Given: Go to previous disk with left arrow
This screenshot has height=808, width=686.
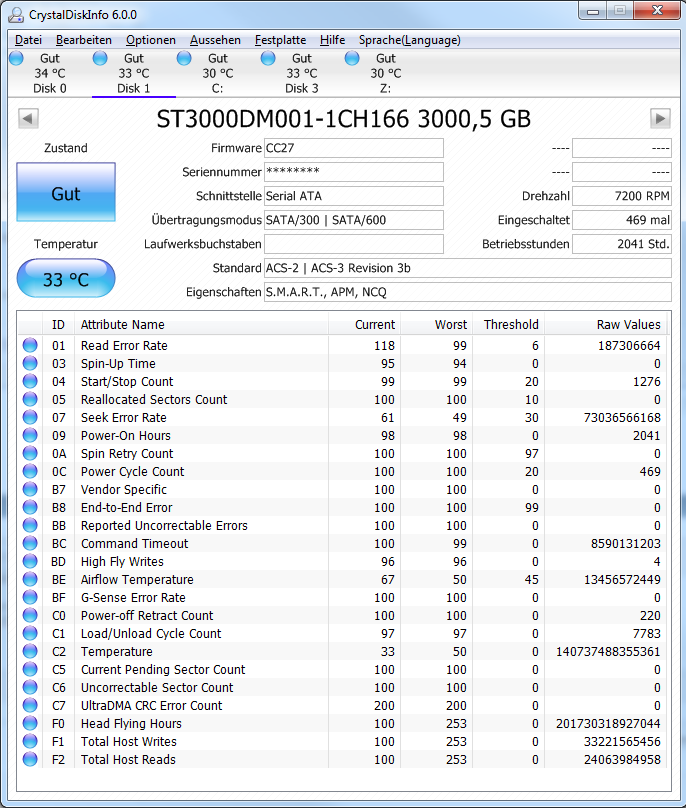Looking at the screenshot, I should tap(28, 119).
